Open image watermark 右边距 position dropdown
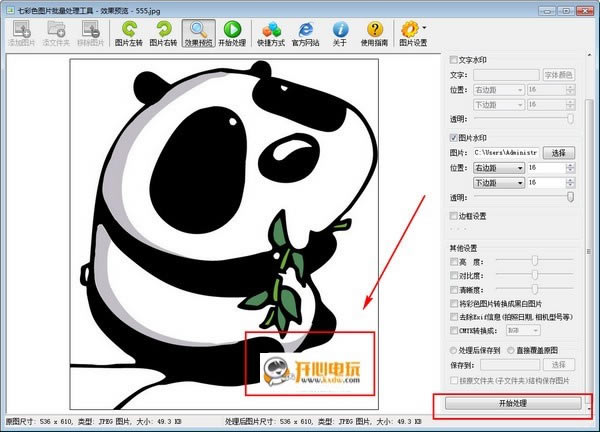Image resolution: width=600 pixels, height=432 pixels. click(x=499, y=168)
